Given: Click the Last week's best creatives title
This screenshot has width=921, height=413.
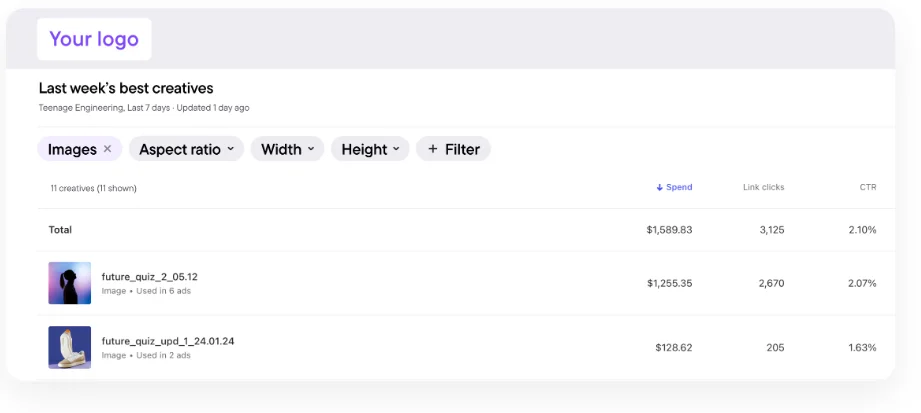Looking at the screenshot, I should pos(126,88).
